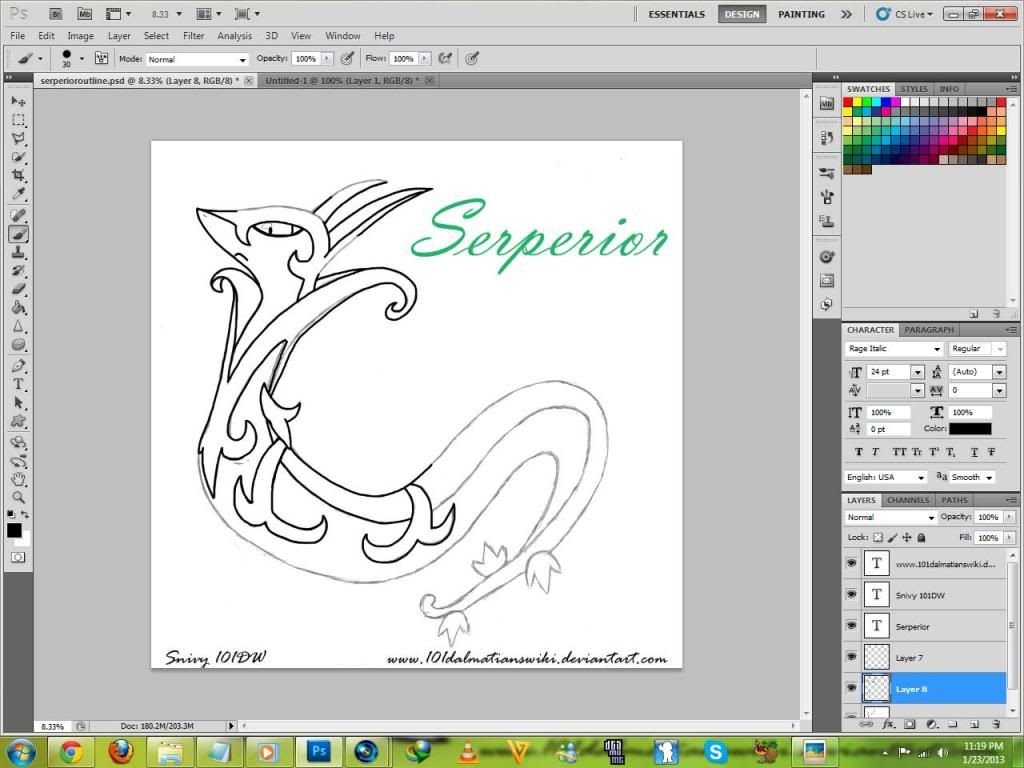
Task: Select the Paint Bucket tool
Action: coord(18,308)
